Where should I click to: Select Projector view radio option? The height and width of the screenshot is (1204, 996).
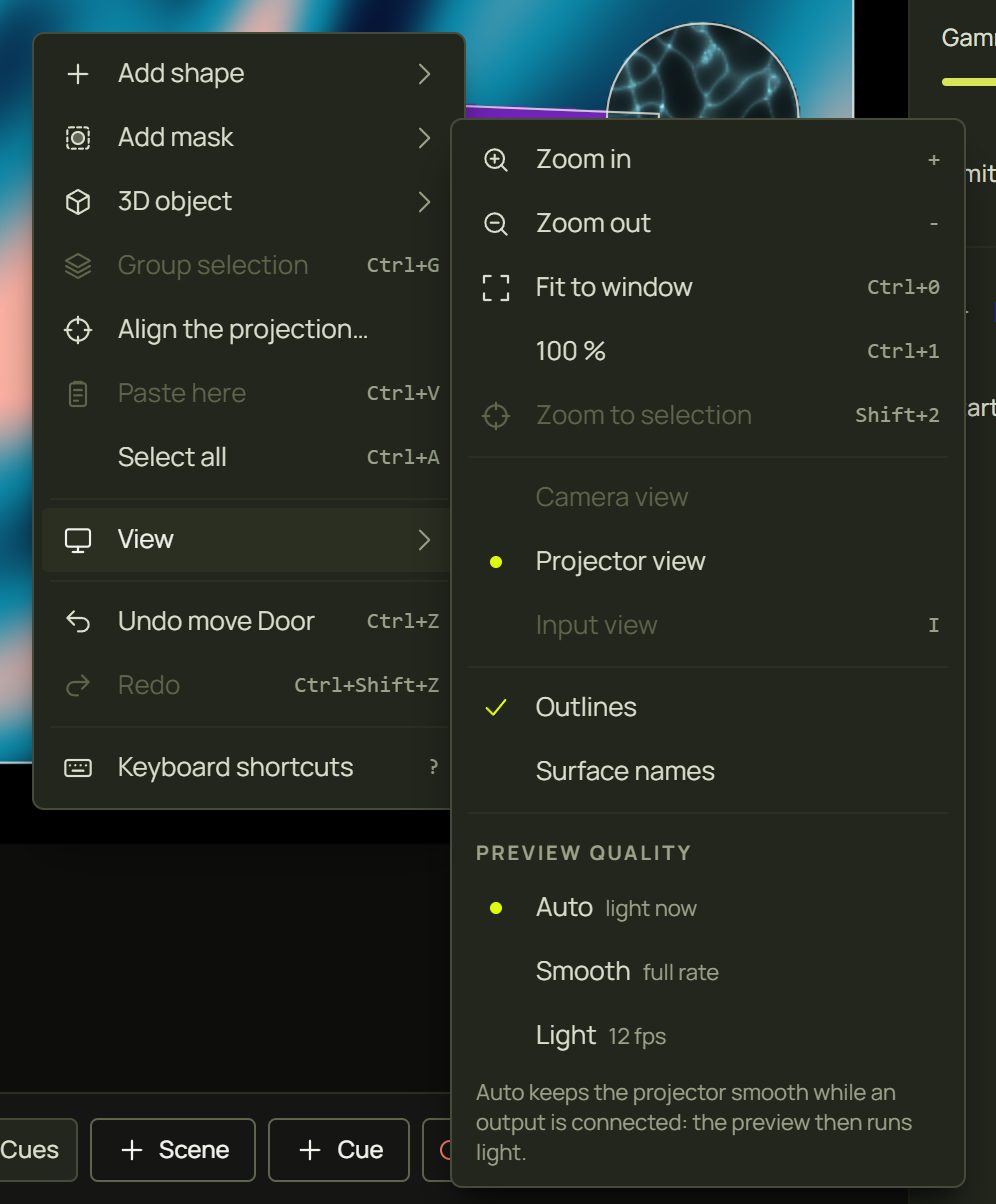[x=708, y=562]
